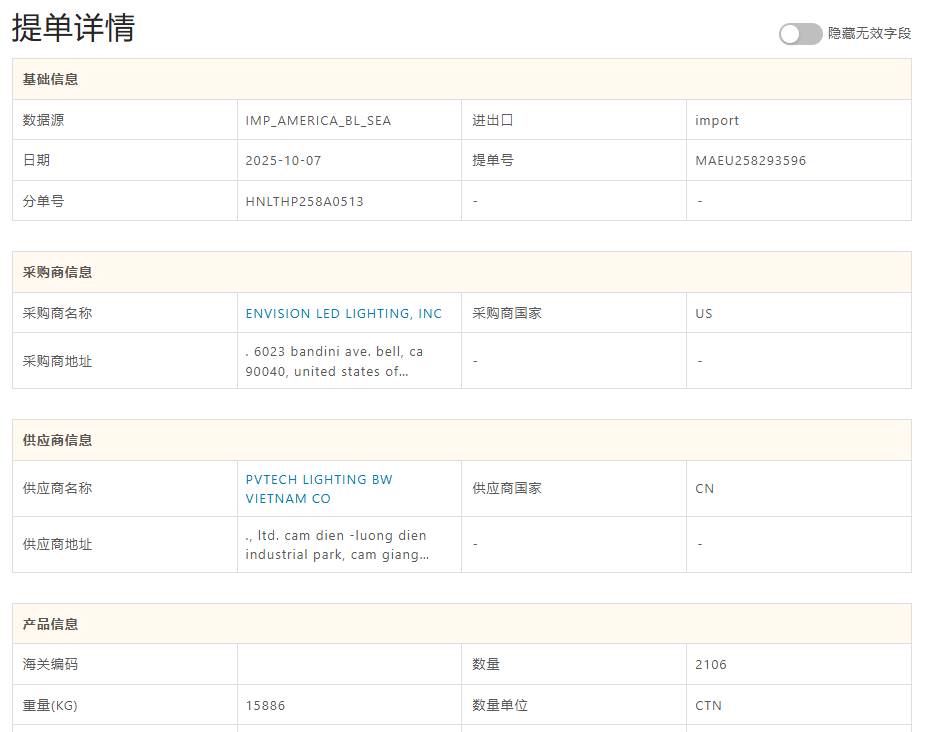Click the supplier country value CN
Viewport: 931px width, 732px height.
(x=705, y=489)
